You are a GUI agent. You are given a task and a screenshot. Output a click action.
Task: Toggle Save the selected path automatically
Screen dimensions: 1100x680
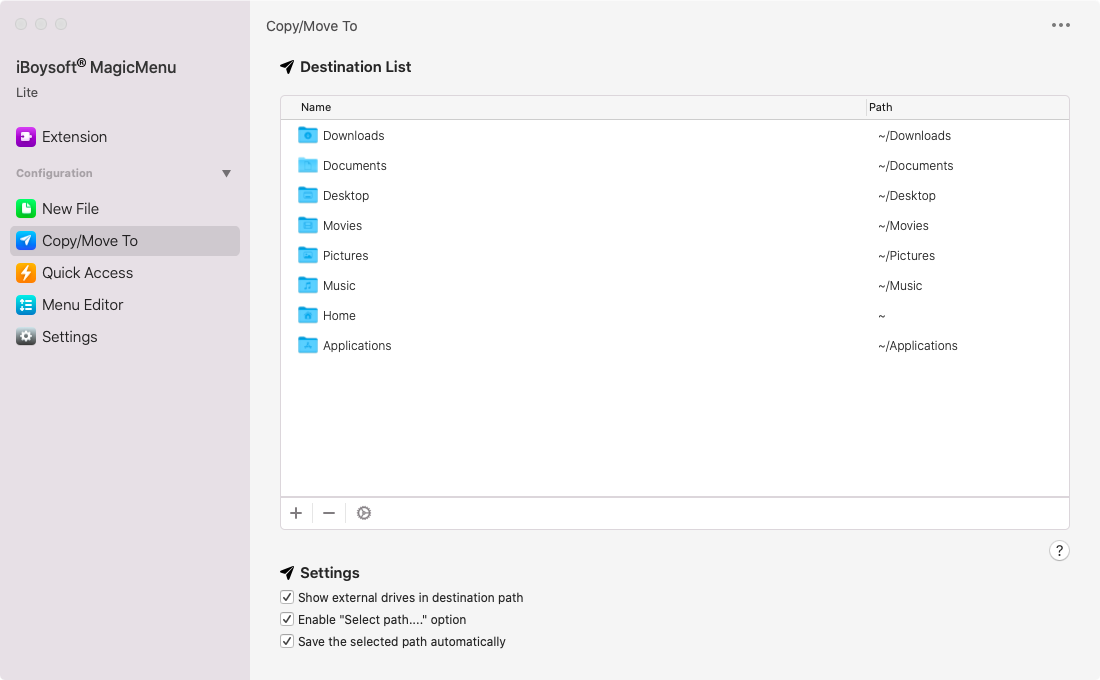[286, 641]
